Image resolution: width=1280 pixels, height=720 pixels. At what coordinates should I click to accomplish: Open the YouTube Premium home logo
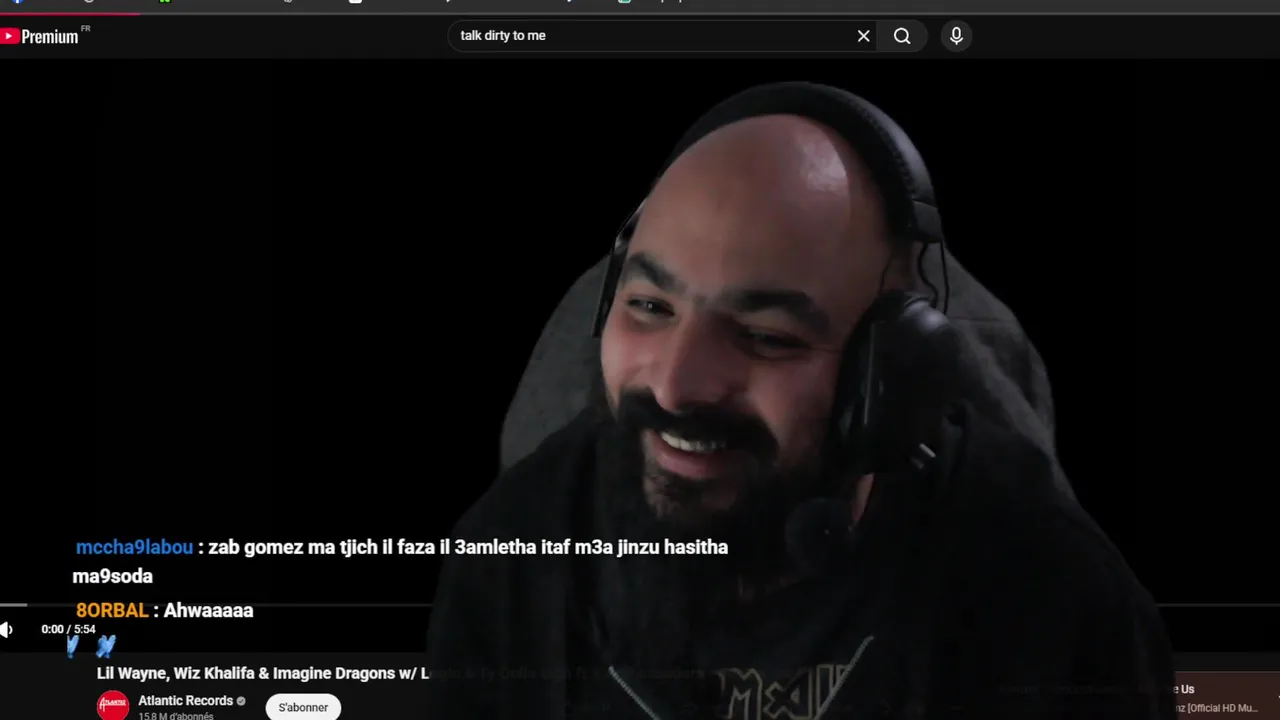(x=40, y=36)
